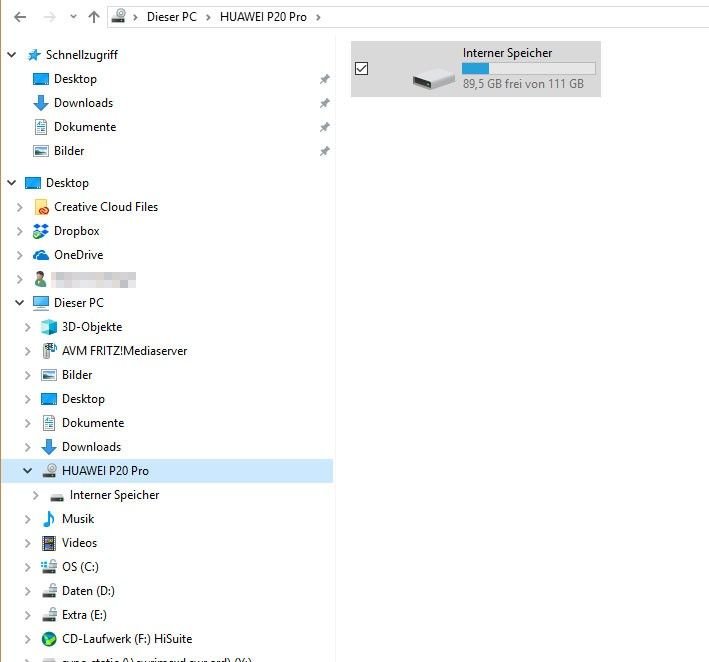Screen dimensions: 709x662
Task: Click the Dropbox icon in the tree
Action: tap(41, 231)
